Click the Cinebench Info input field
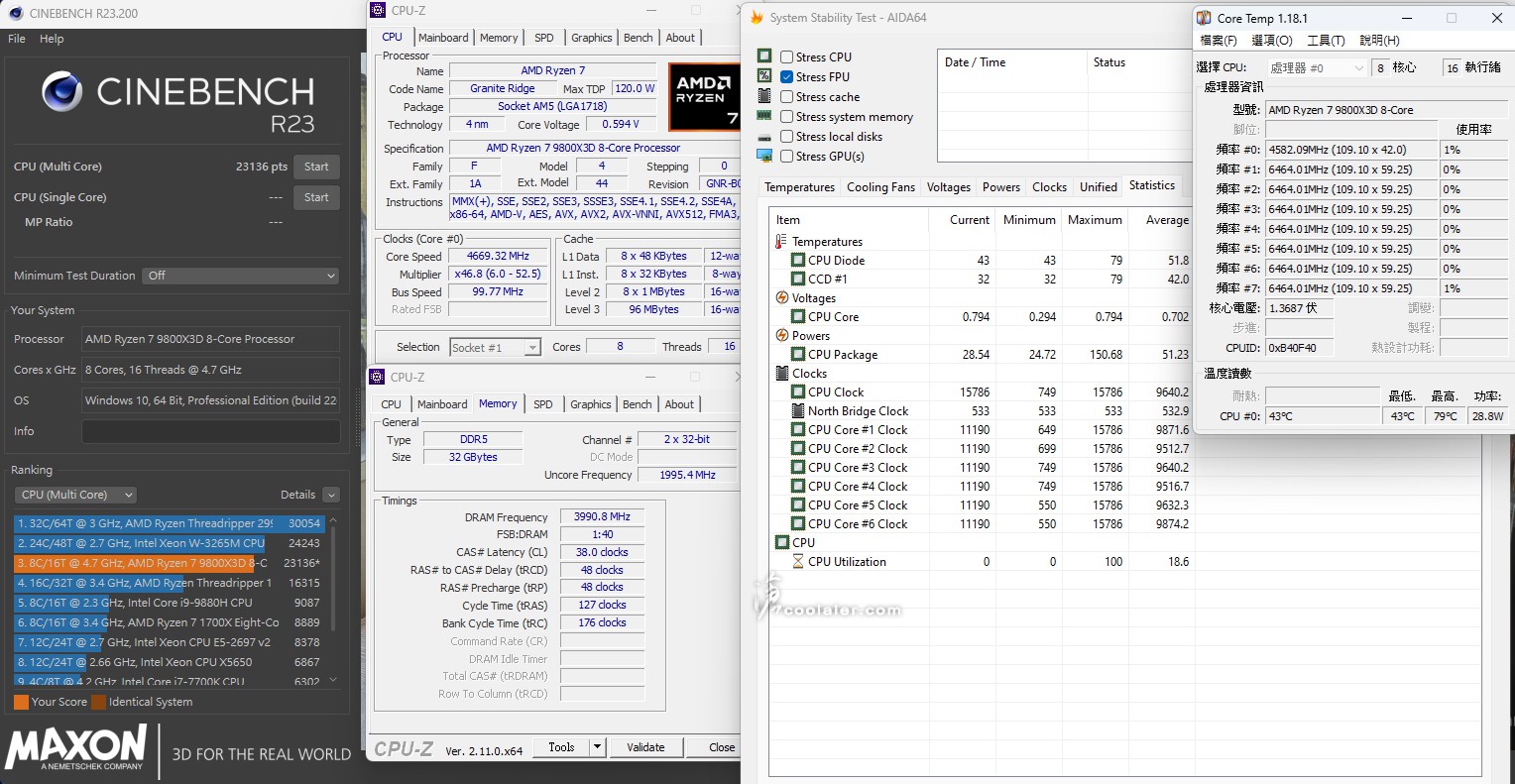 pyautogui.click(x=210, y=431)
